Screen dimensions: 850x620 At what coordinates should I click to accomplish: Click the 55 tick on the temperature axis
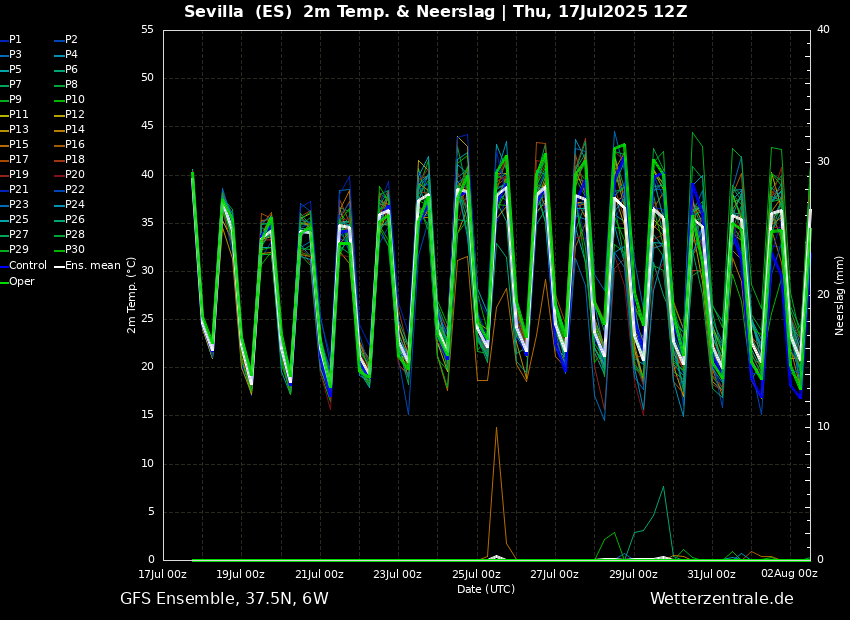(x=147, y=30)
